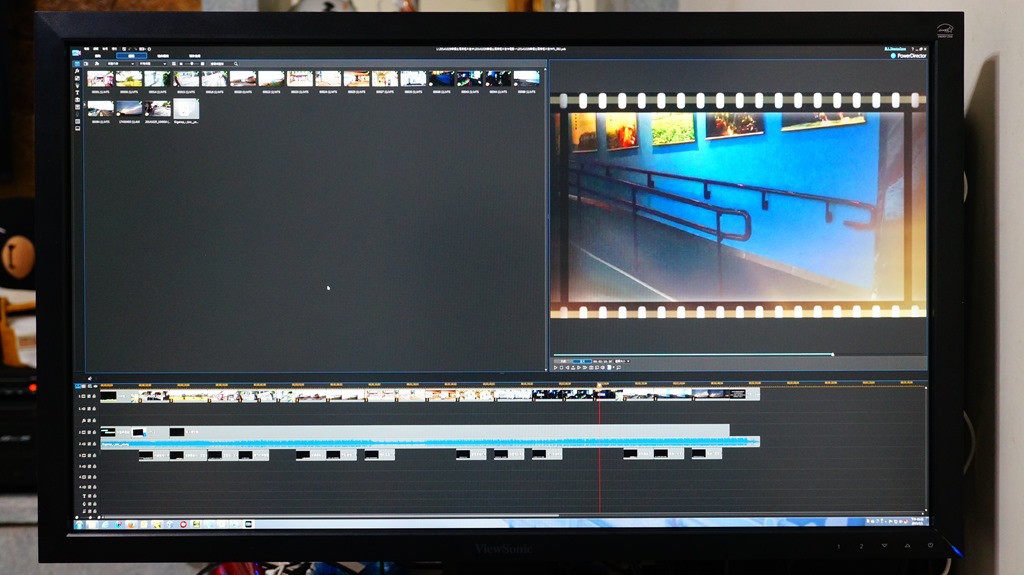Open the Effect Room (fx)
The width and height of the screenshot is (1024, 575).
pyautogui.click(x=76, y=71)
